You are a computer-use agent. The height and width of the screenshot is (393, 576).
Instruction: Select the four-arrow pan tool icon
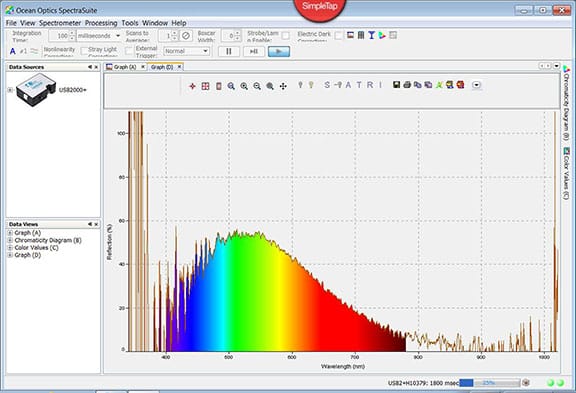click(x=283, y=86)
